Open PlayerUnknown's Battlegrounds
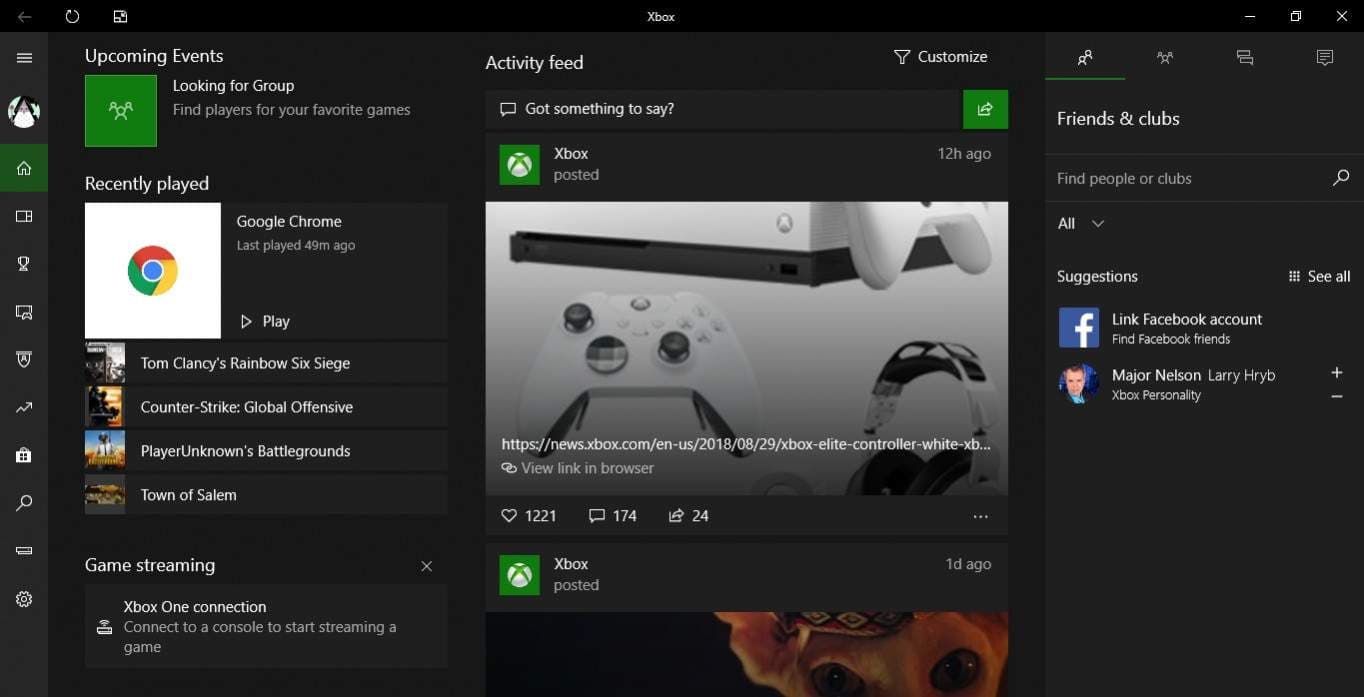 [x=266, y=451]
